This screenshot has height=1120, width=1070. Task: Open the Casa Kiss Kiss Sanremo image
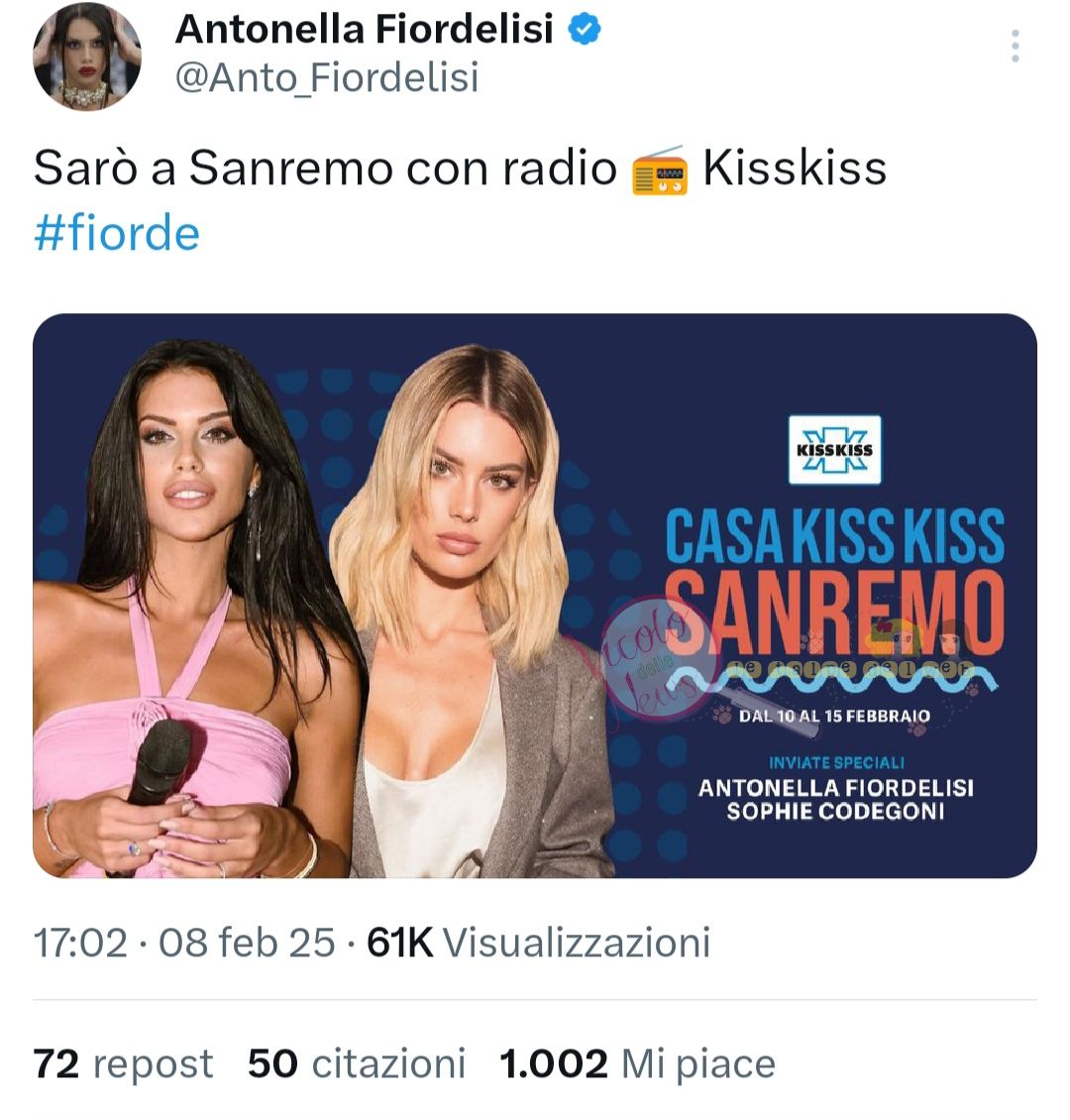click(x=535, y=596)
